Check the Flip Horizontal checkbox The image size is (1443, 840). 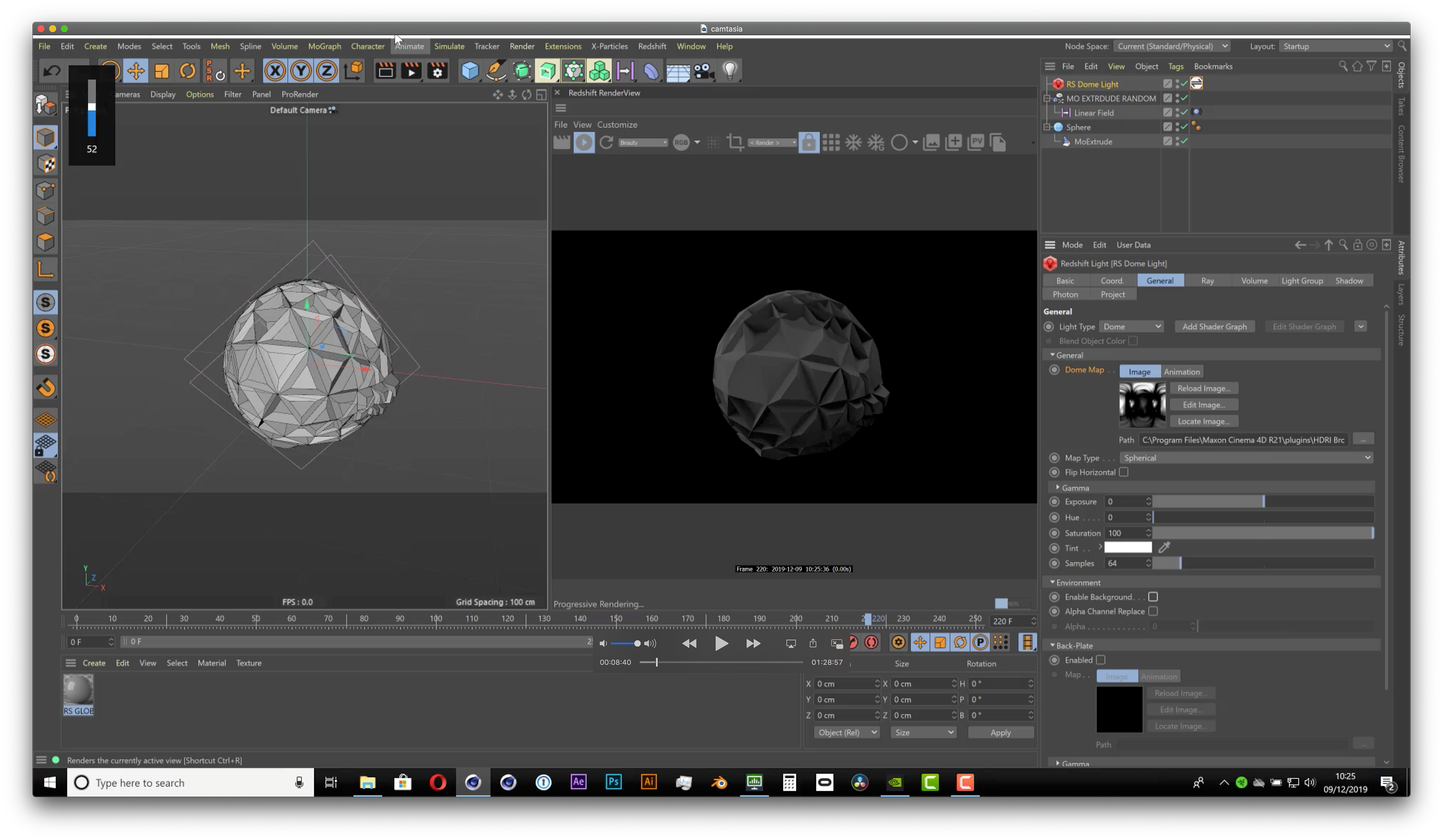(x=1124, y=472)
